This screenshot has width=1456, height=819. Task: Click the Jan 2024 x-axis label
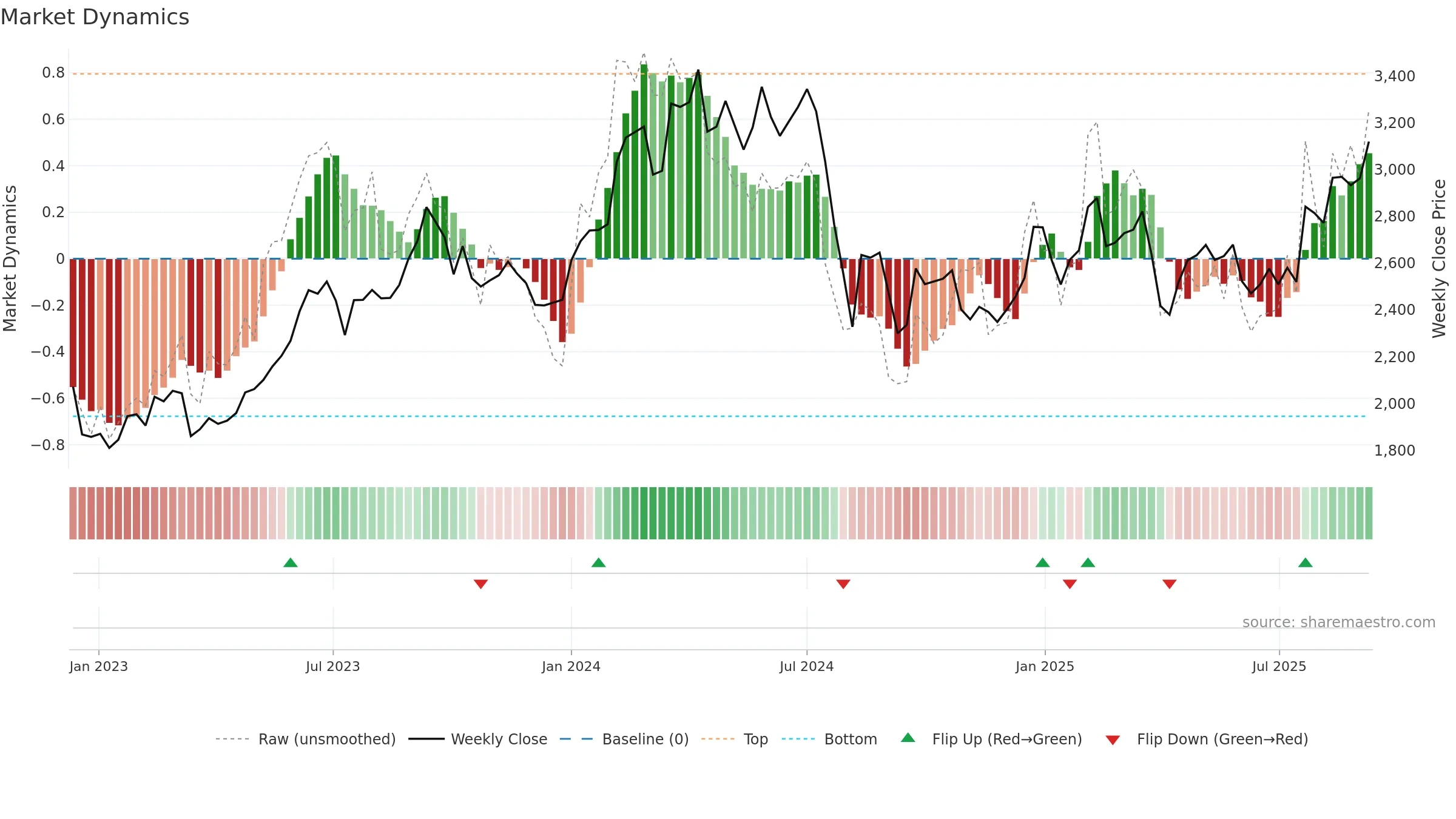pyautogui.click(x=571, y=666)
